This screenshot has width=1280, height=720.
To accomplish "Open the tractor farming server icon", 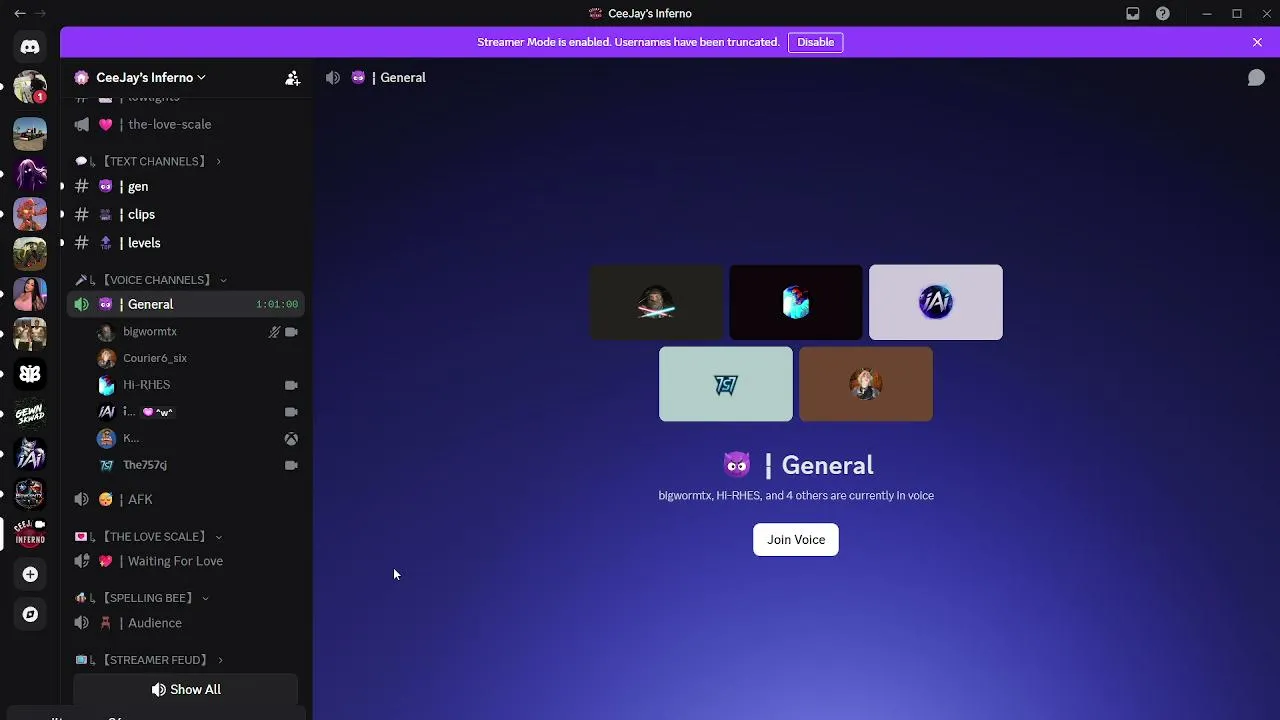I will pyautogui.click(x=30, y=254).
